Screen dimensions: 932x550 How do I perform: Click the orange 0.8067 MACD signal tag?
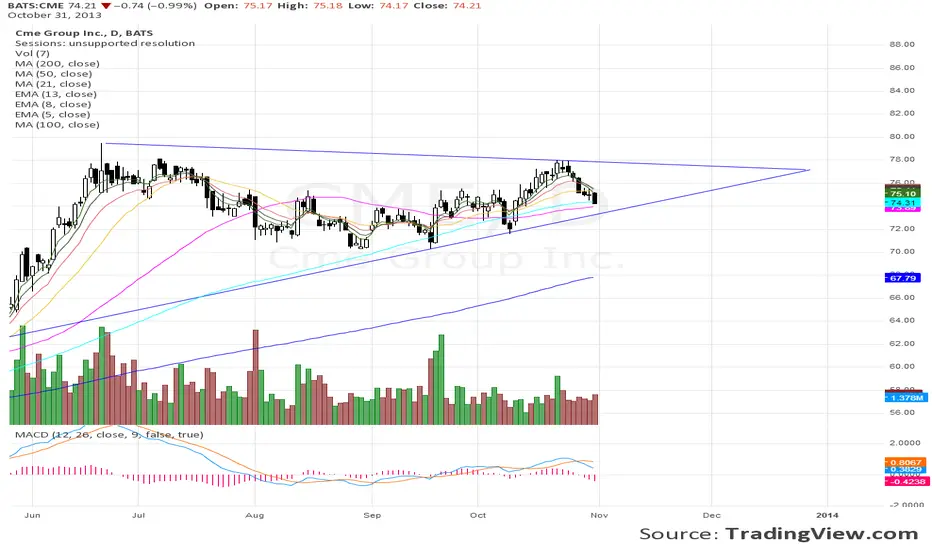point(906,462)
